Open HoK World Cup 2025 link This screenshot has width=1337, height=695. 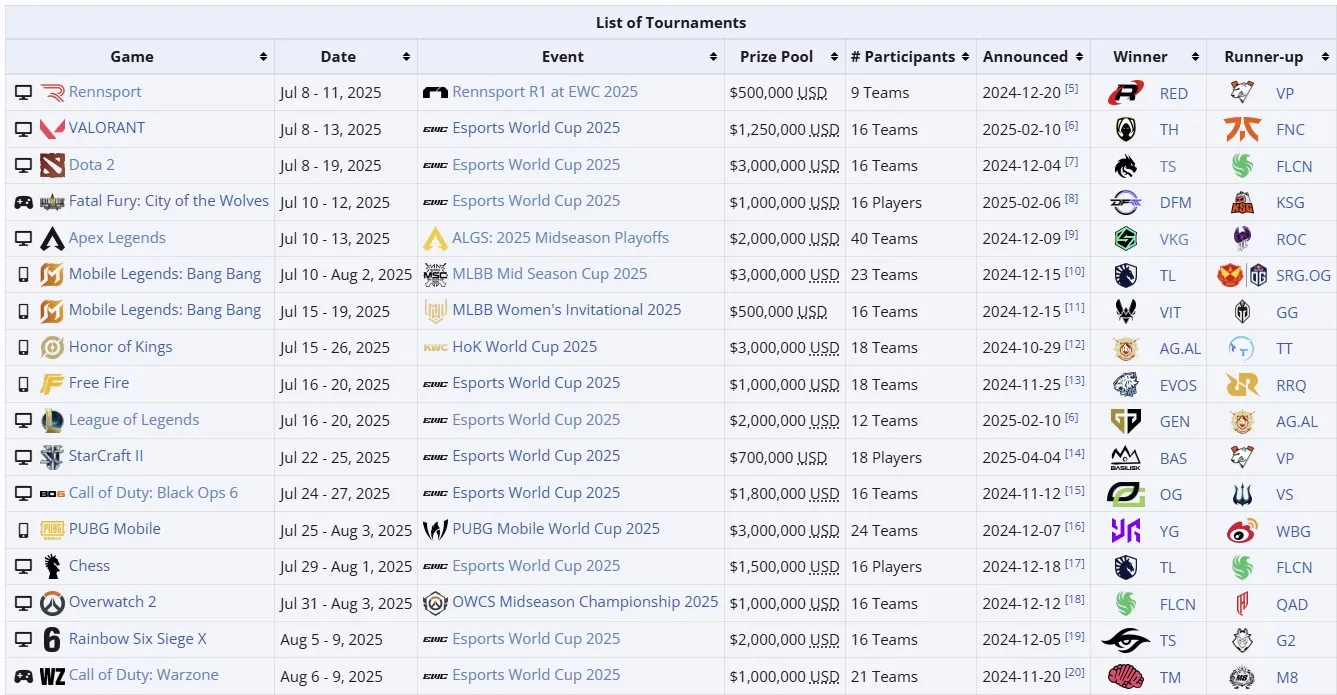coord(524,347)
